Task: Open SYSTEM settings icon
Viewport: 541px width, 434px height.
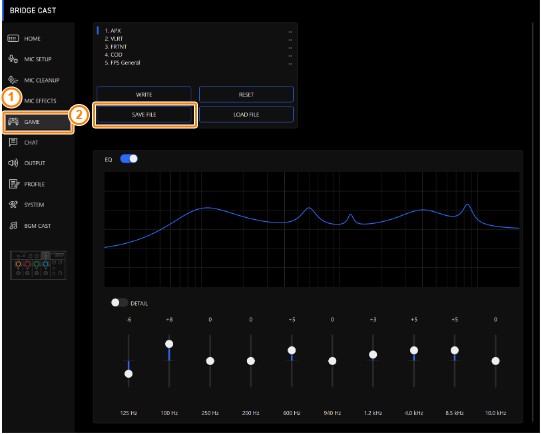Action: 13,205
